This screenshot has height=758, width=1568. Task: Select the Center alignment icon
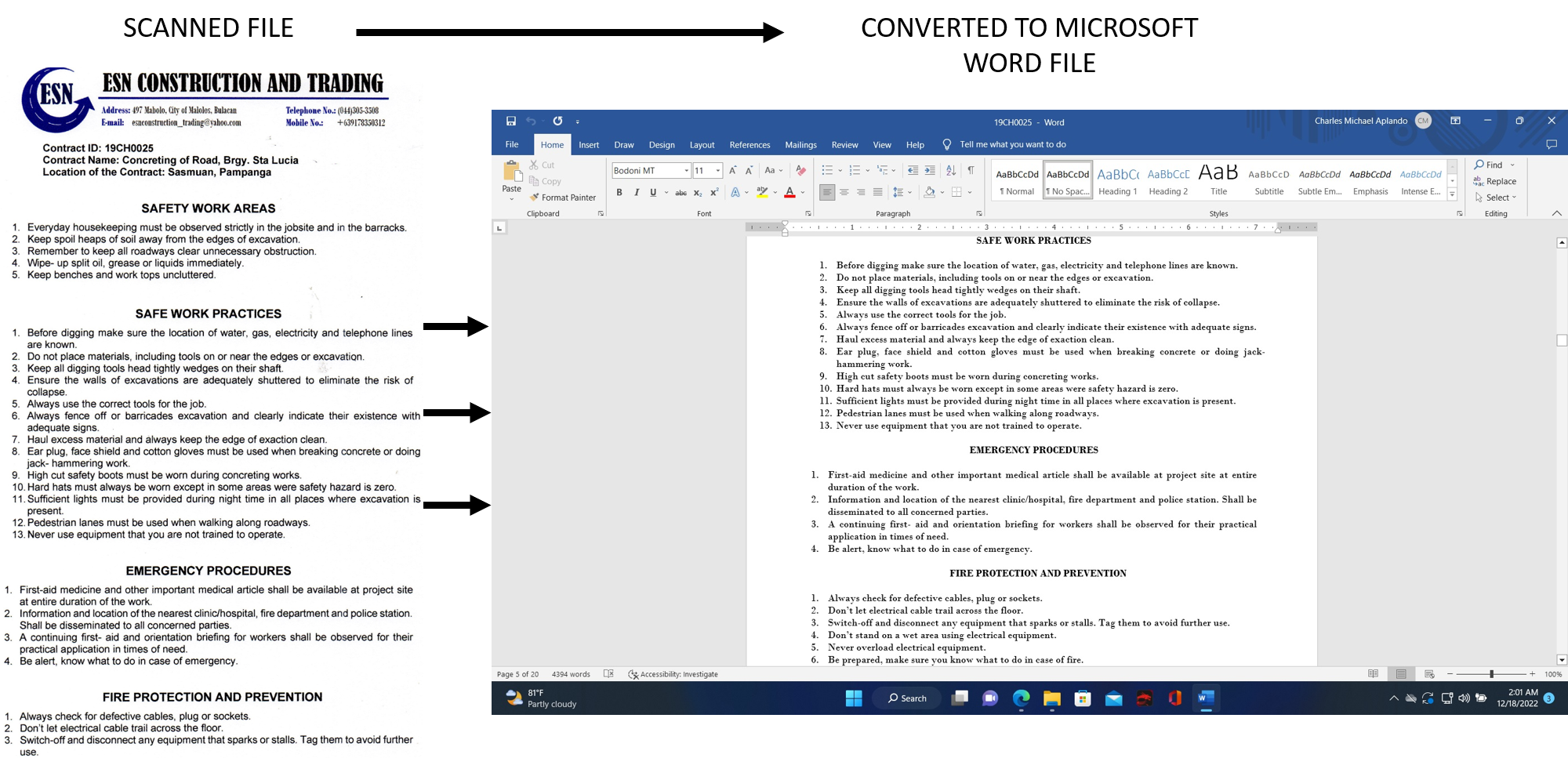pos(844,192)
